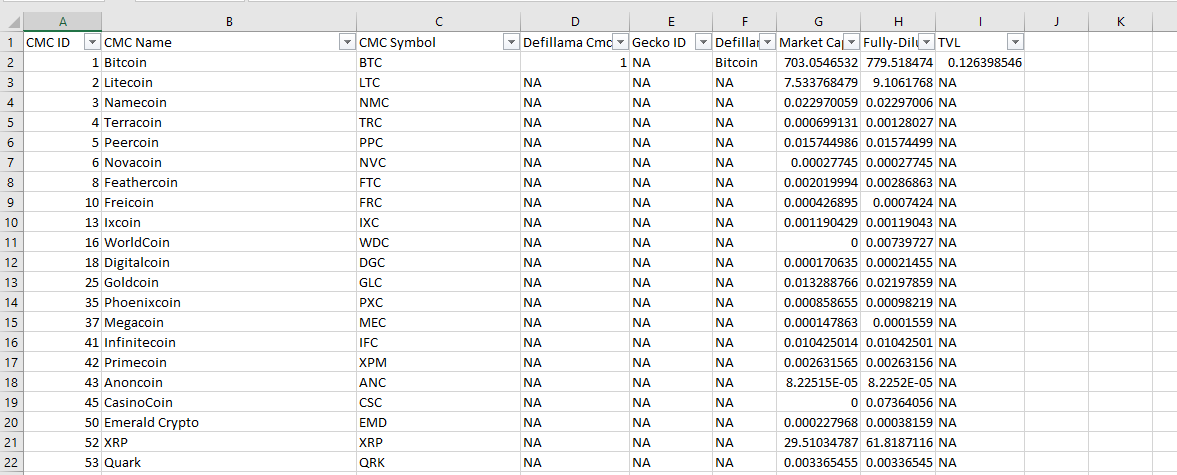This screenshot has width=1177, height=475.
Task: Open the TVL filter dropdown
Action: coord(1015,43)
